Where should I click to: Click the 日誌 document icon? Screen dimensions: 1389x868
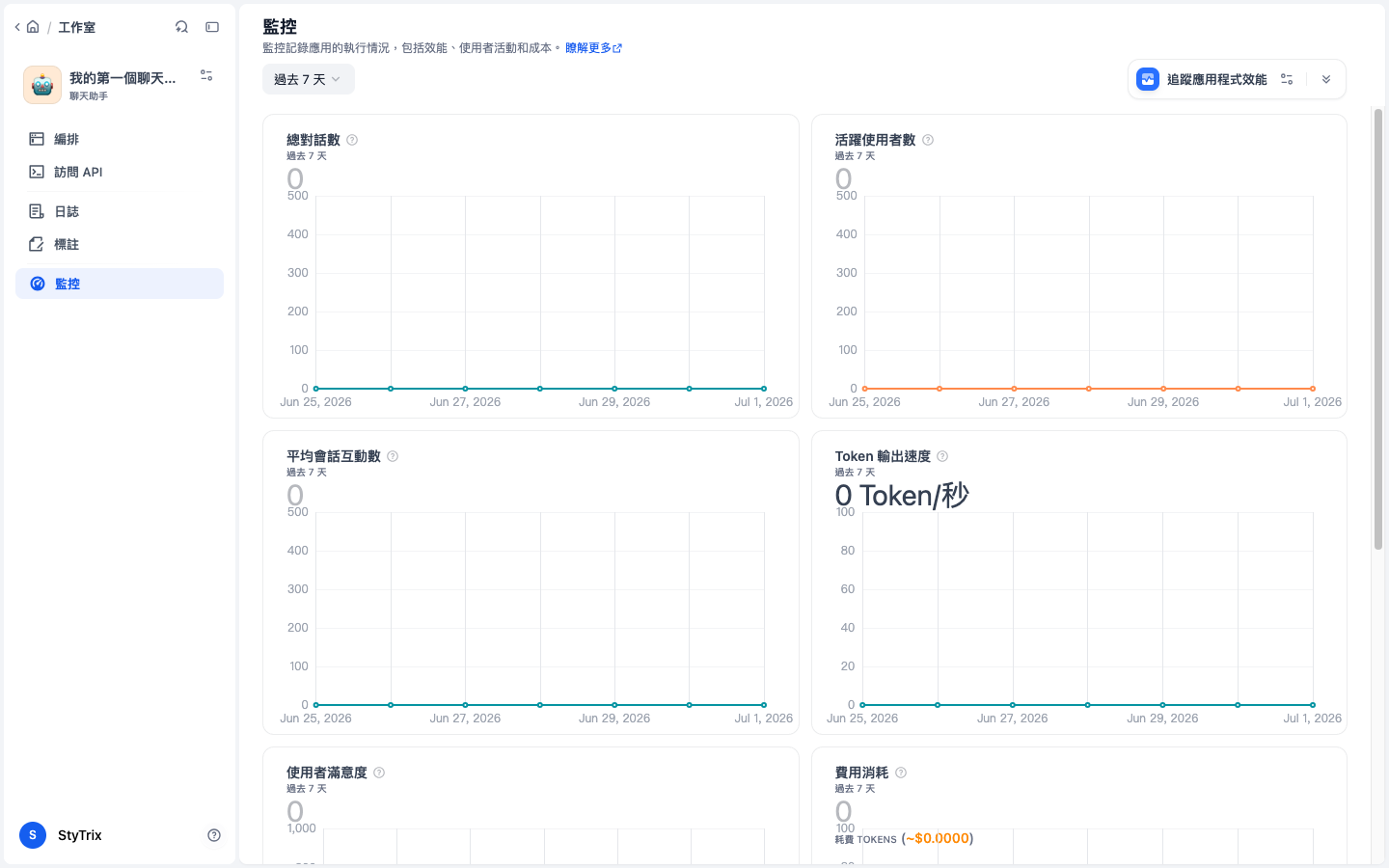tap(37, 211)
